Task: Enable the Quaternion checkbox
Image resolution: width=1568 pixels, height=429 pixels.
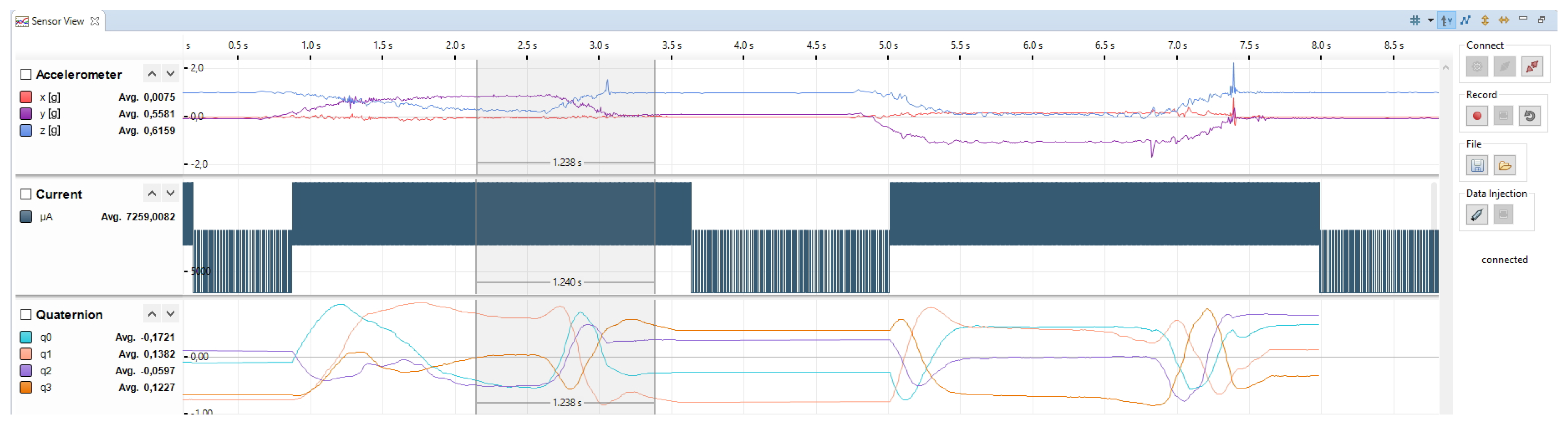Action: point(26,315)
